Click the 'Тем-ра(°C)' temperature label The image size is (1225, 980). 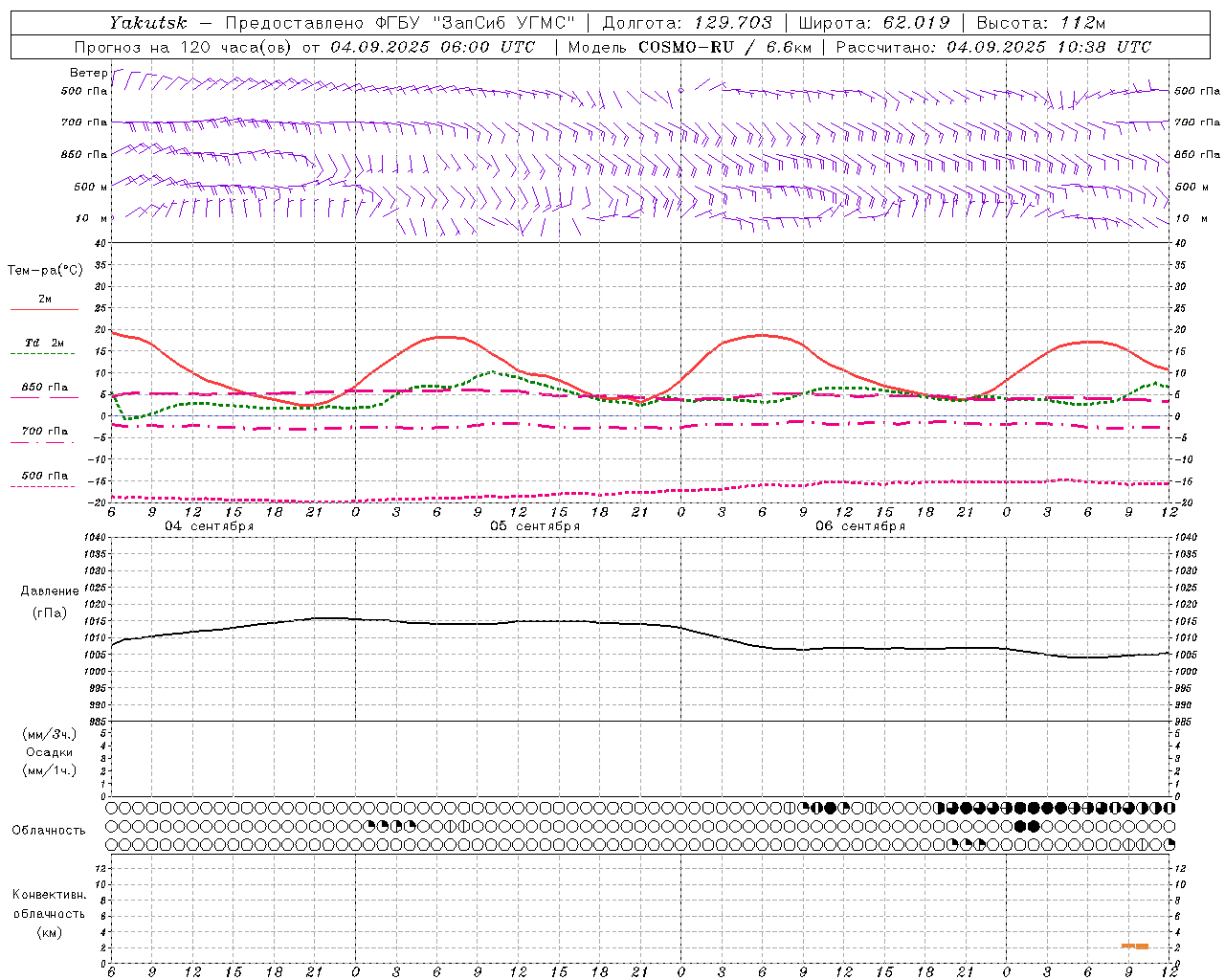[45, 271]
